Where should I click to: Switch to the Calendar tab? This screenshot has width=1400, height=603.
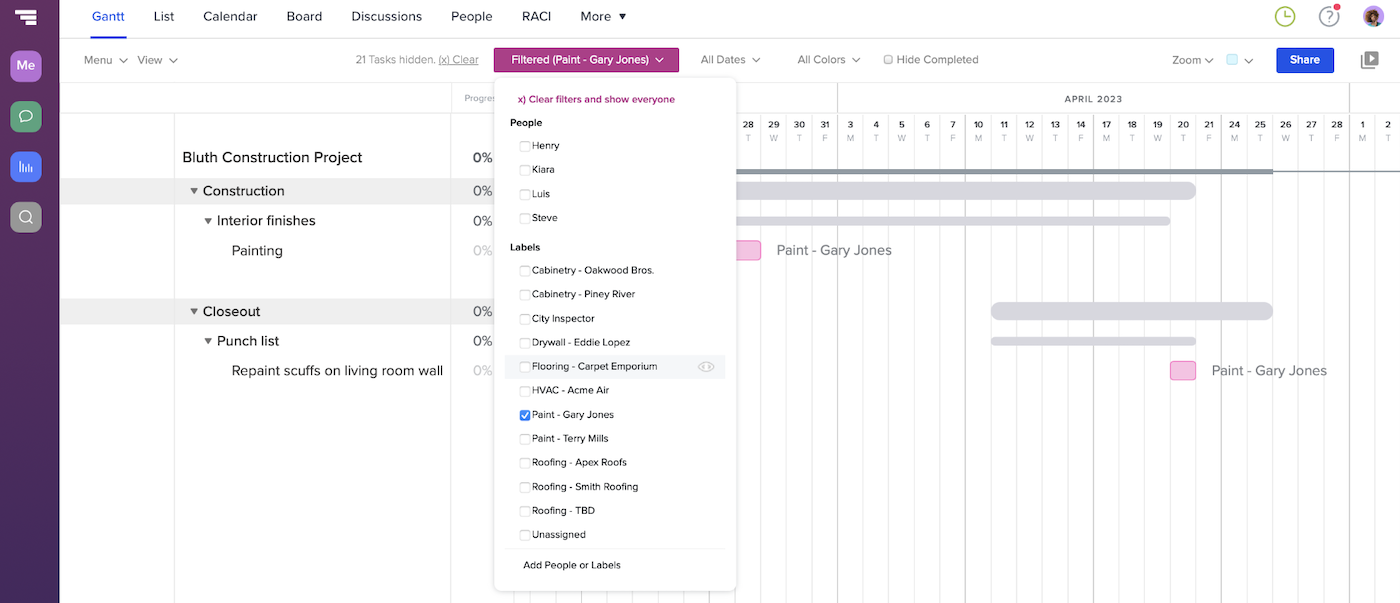click(x=229, y=16)
